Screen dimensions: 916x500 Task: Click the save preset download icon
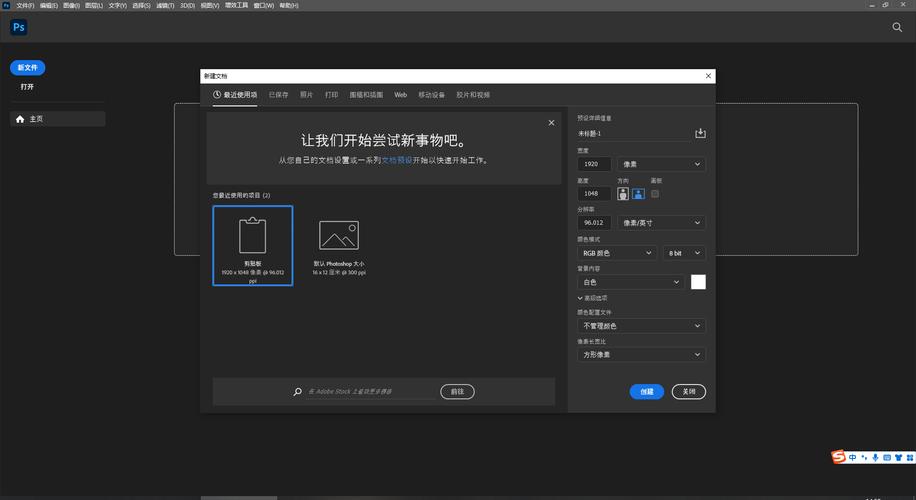(x=700, y=133)
